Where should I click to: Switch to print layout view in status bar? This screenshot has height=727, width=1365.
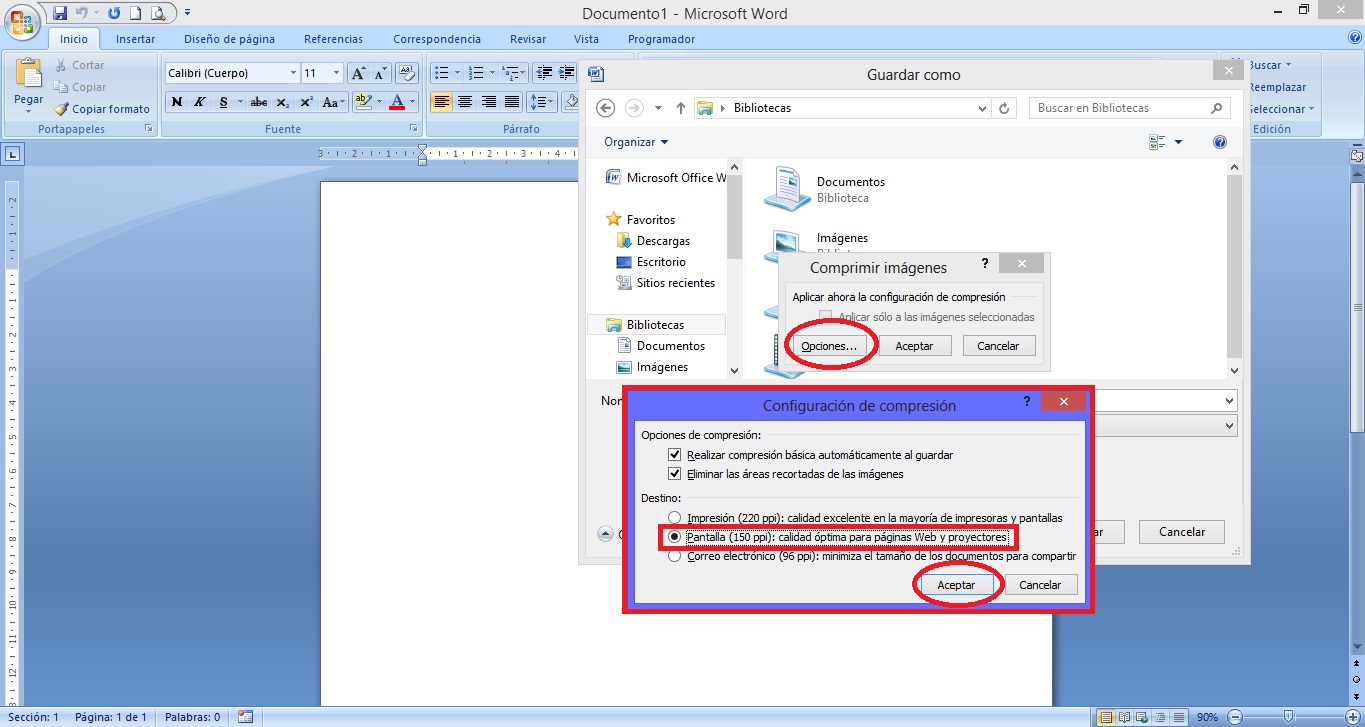pos(1105,717)
